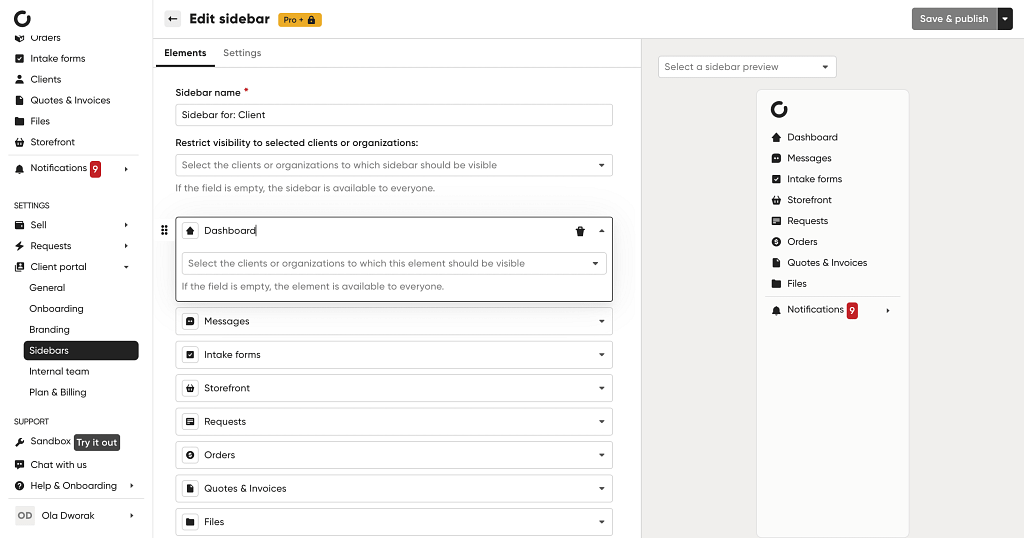Expand the Orders element
The height and width of the screenshot is (538, 1024).
coord(601,455)
